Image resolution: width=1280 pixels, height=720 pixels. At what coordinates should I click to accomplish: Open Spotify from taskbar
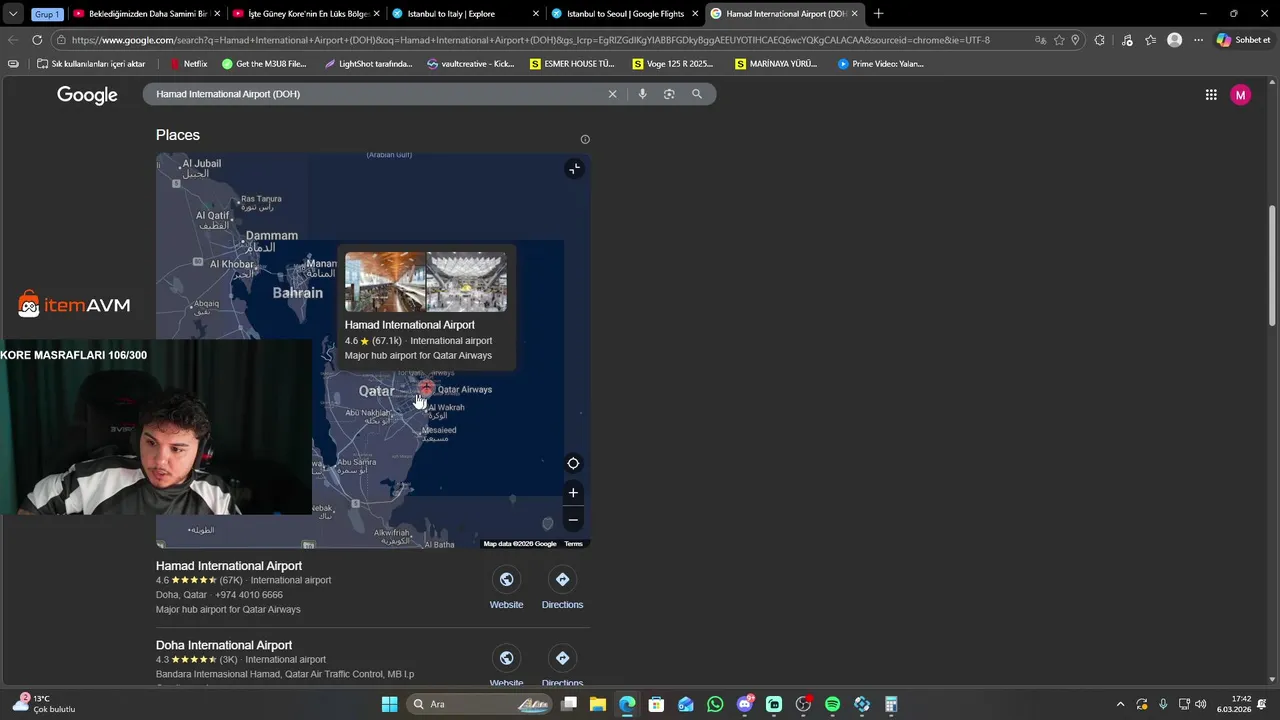click(833, 704)
